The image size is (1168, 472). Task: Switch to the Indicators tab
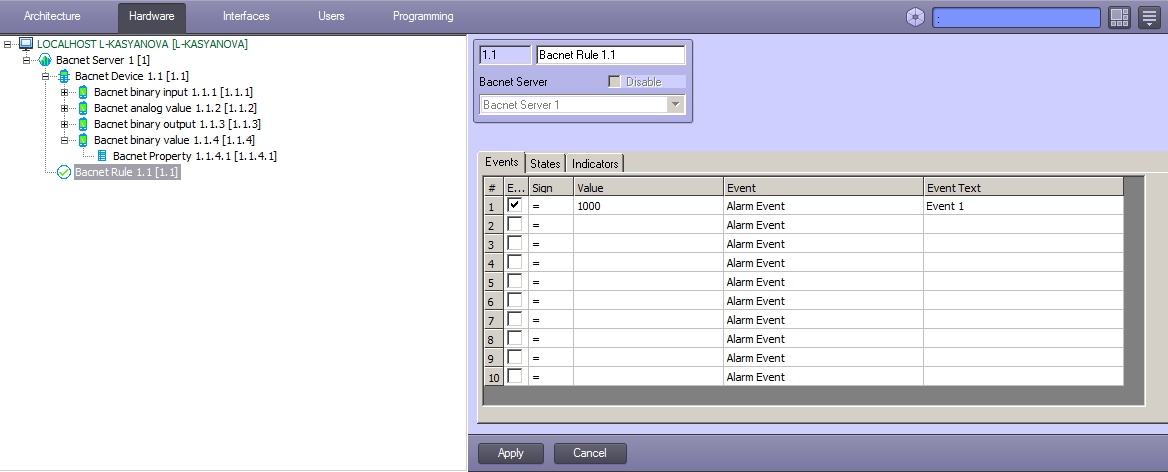pyautogui.click(x=595, y=164)
